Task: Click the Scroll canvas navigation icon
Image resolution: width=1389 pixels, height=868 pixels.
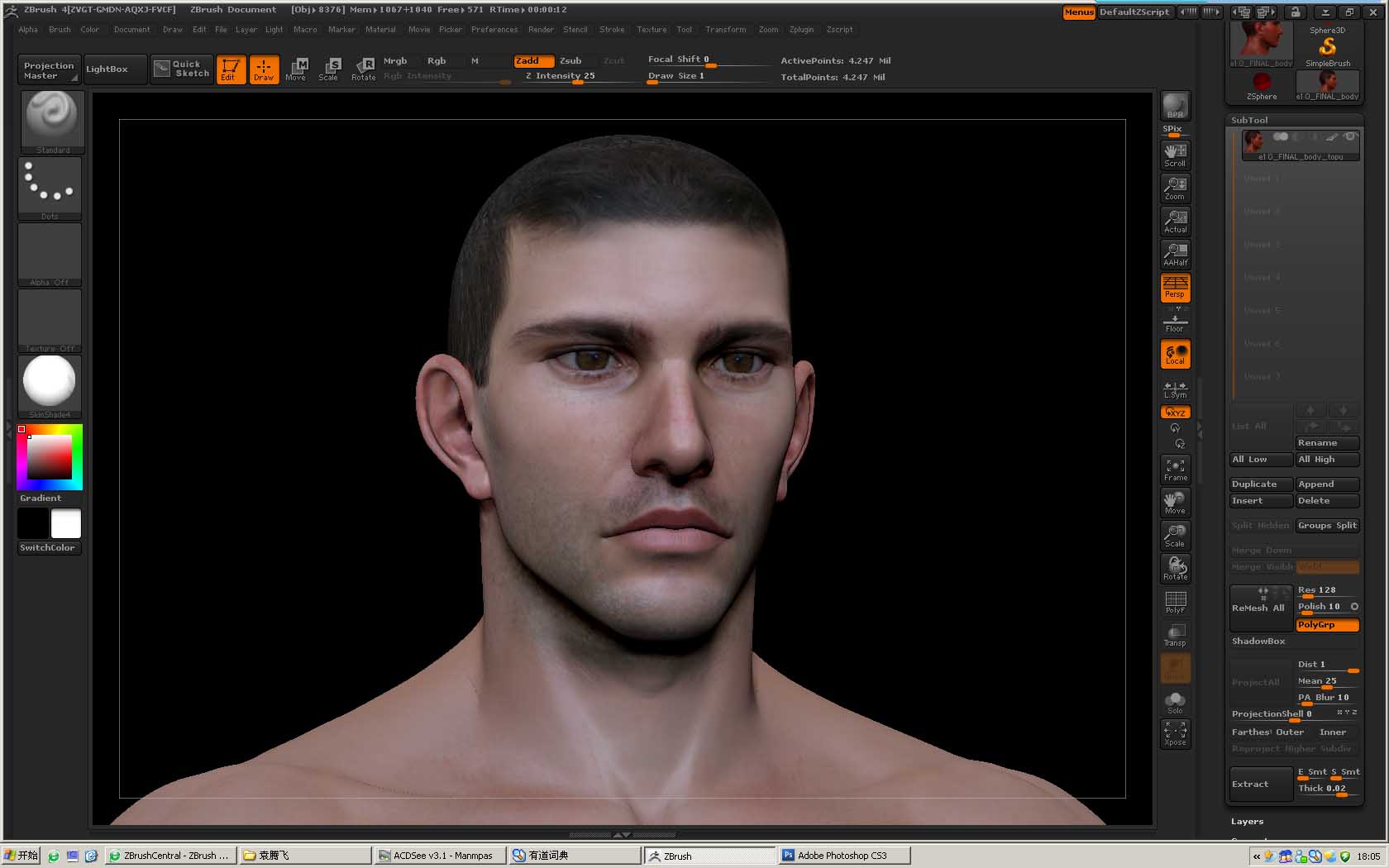Action: [1175, 155]
